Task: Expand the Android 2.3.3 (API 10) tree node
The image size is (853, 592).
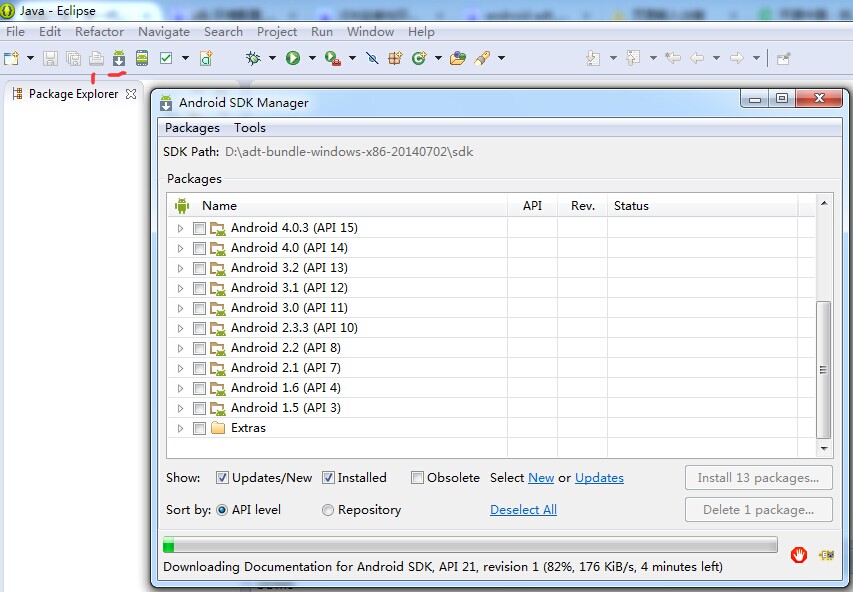Action: pos(180,329)
